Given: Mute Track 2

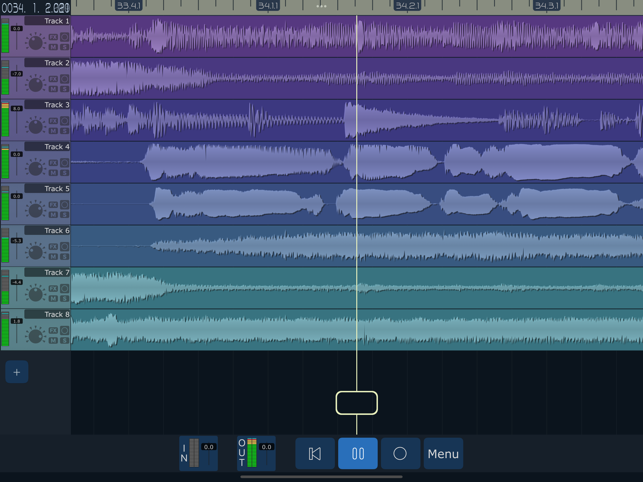Looking at the screenshot, I should pos(53,89).
